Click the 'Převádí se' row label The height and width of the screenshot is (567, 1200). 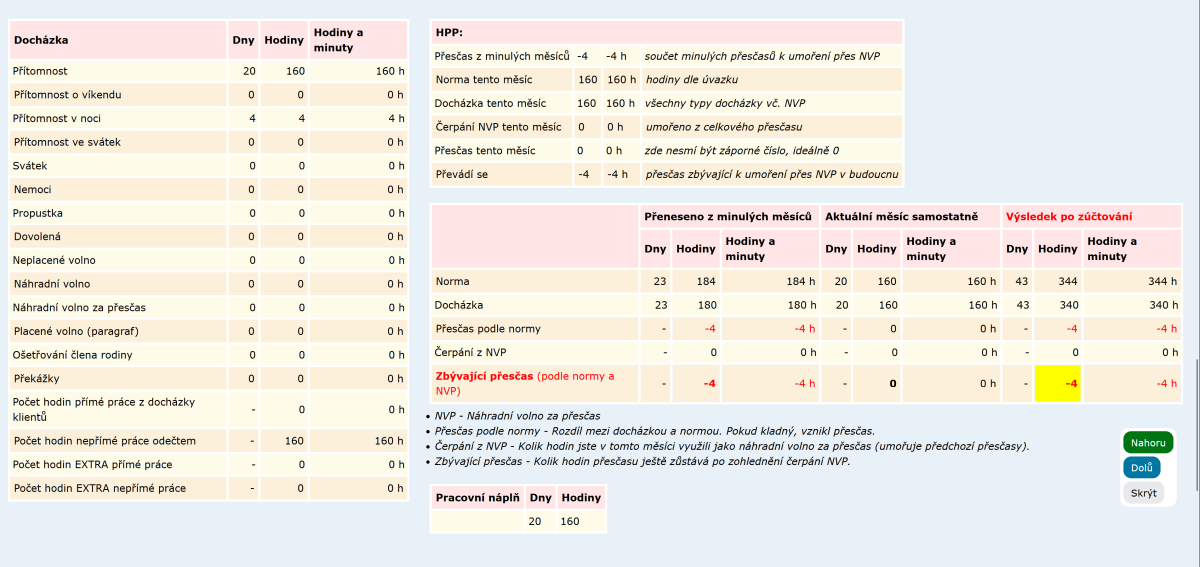tap(462, 174)
